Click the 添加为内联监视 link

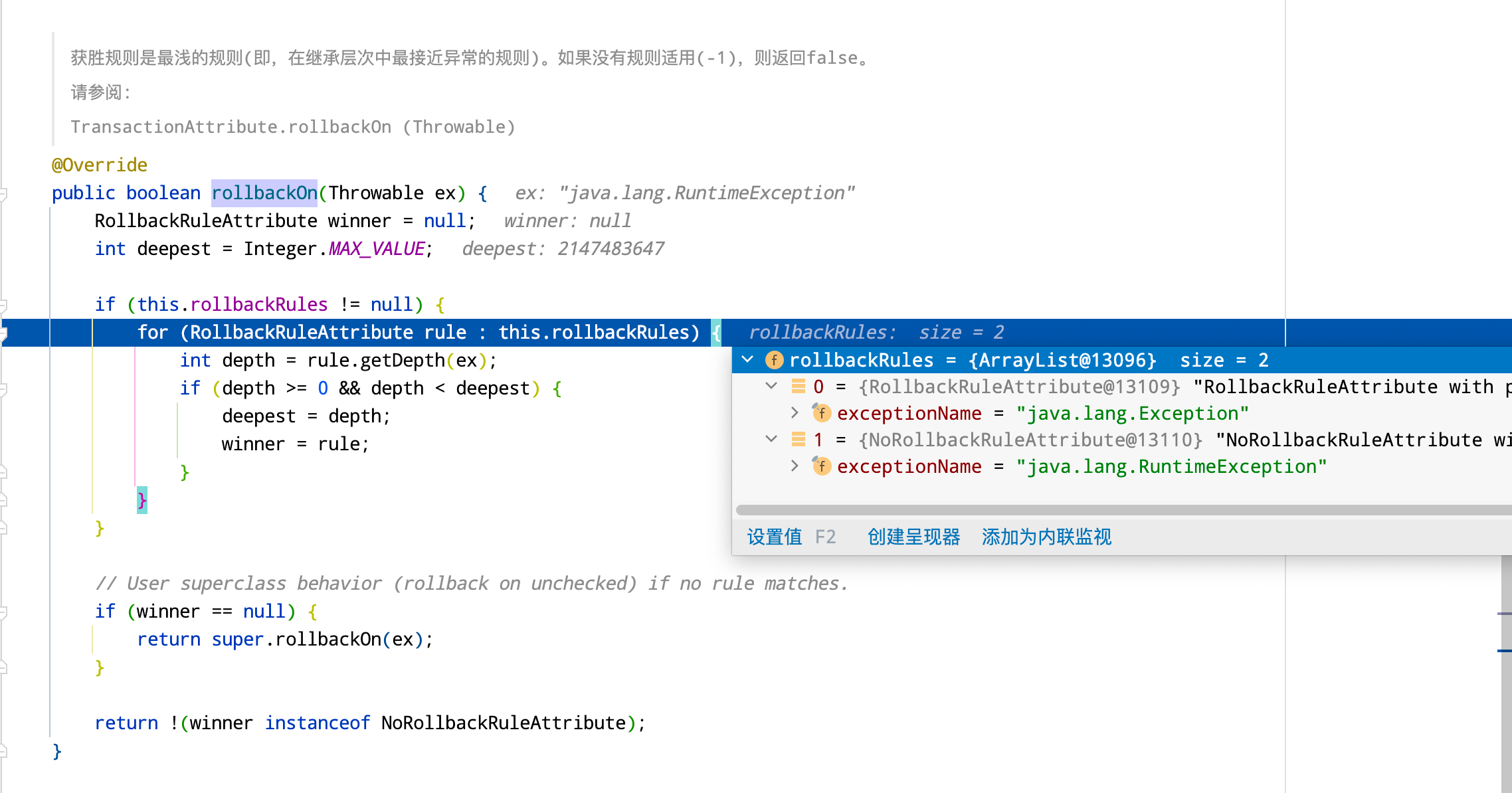click(1046, 537)
